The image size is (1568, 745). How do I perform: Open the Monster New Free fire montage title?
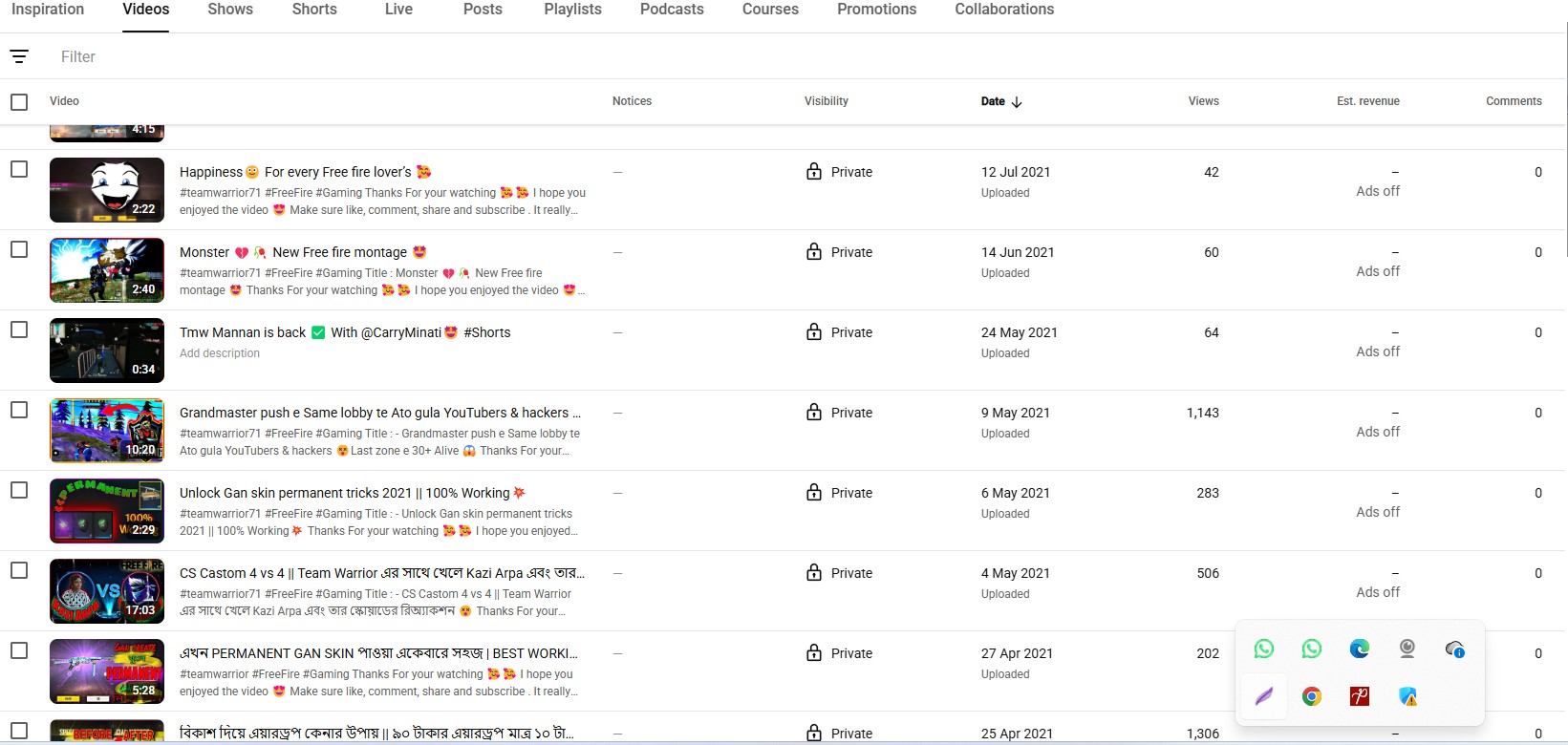[303, 252]
